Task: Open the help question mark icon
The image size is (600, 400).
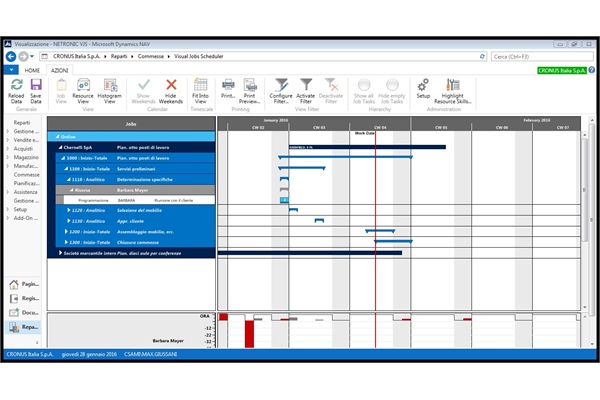Action: [x=592, y=70]
